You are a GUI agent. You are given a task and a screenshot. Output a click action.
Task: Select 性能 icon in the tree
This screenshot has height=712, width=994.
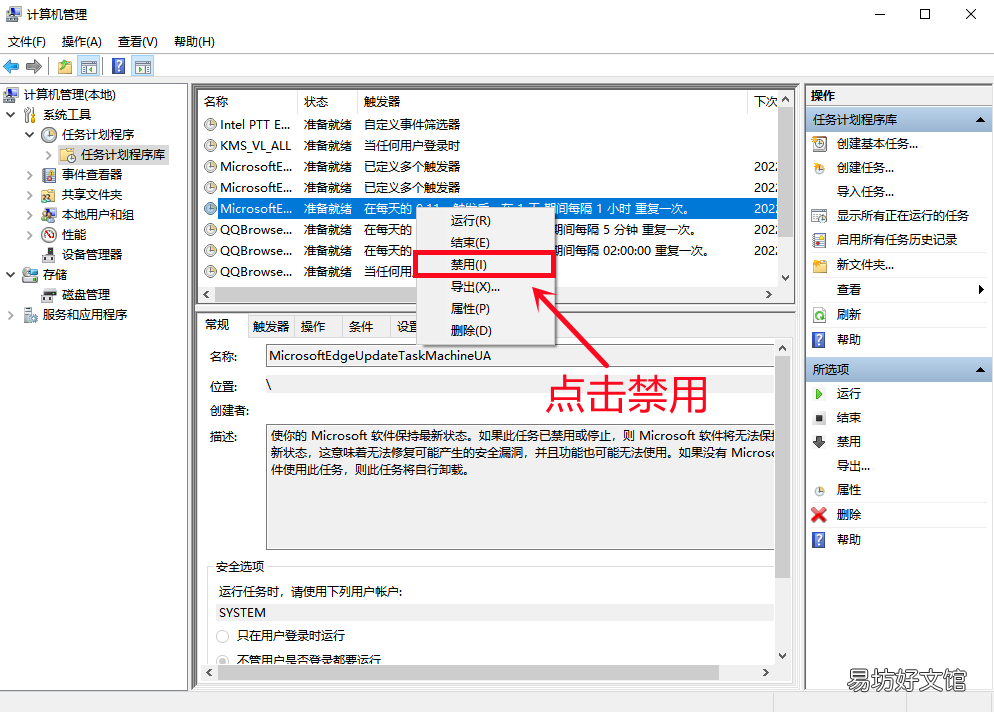click(x=49, y=235)
